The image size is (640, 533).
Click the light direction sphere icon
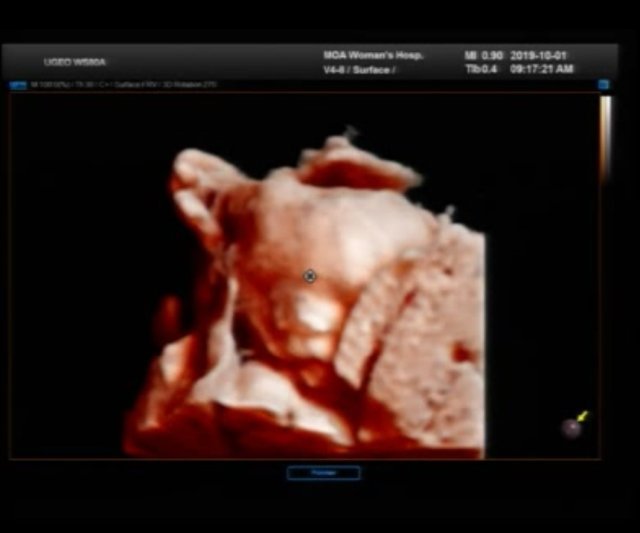[571, 428]
